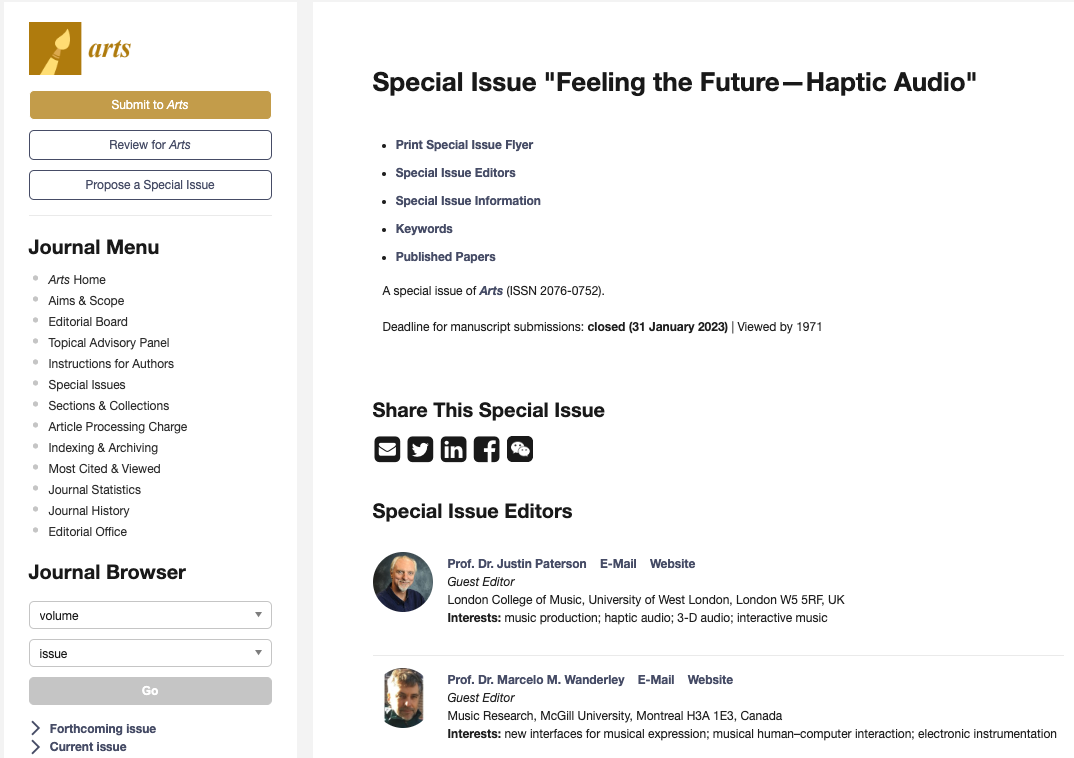Image resolution: width=1074 pixels, height=758 pixels.
Task: Click the greyed Go button
Action: pyautogui.click(x=150, y=691)
